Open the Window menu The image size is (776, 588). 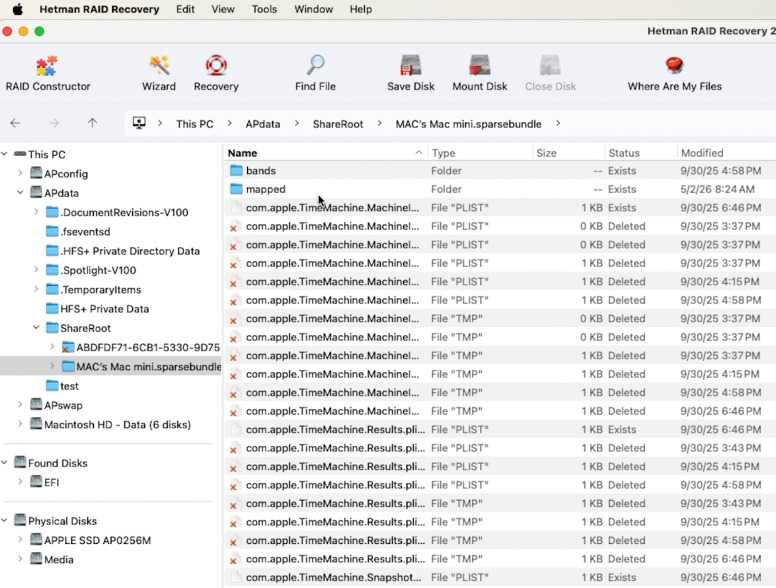tap(314, 9)
